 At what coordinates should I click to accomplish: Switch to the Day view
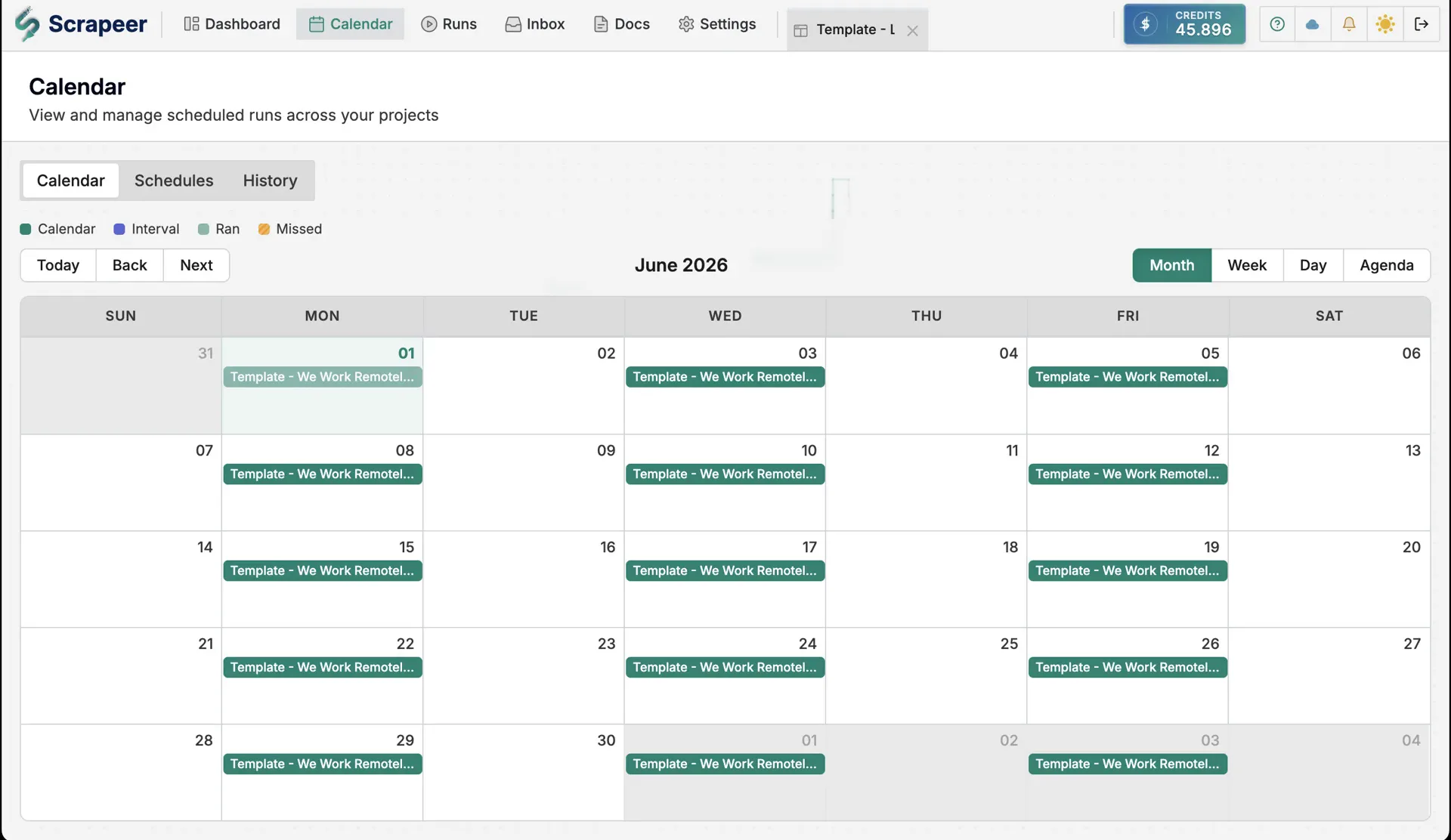point(1313,265)
